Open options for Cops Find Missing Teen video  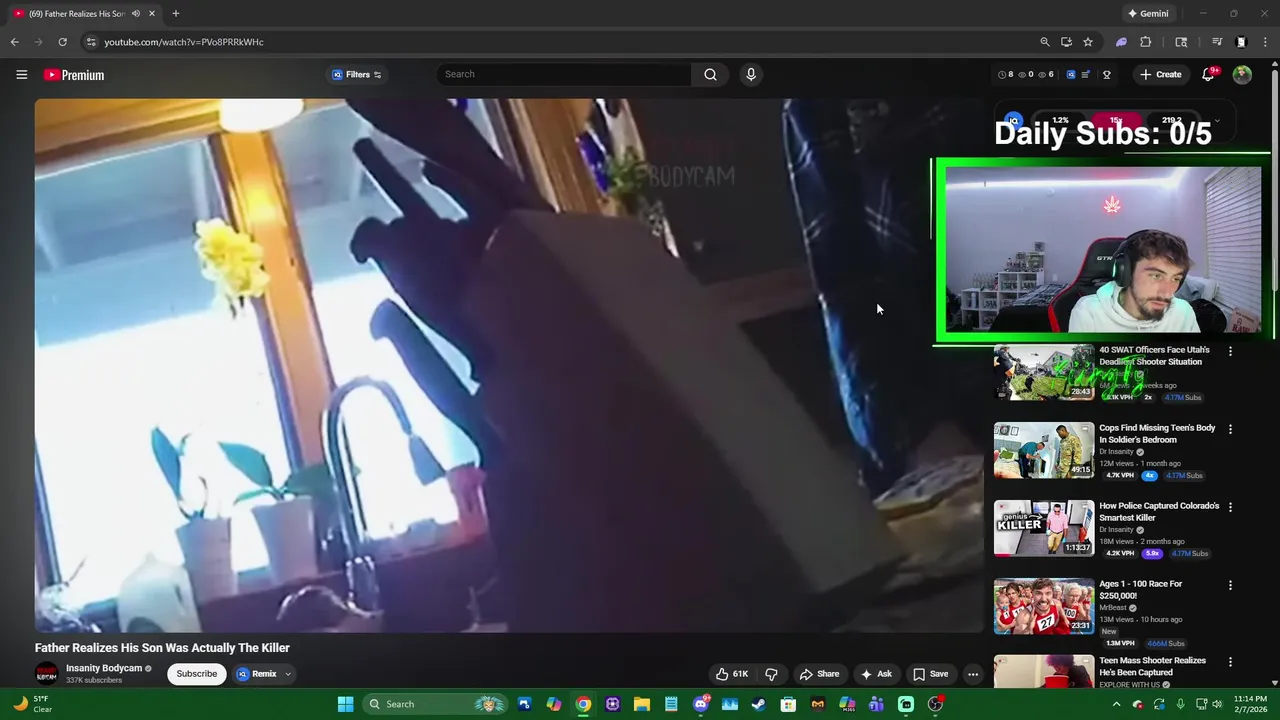click(1230, 429)
